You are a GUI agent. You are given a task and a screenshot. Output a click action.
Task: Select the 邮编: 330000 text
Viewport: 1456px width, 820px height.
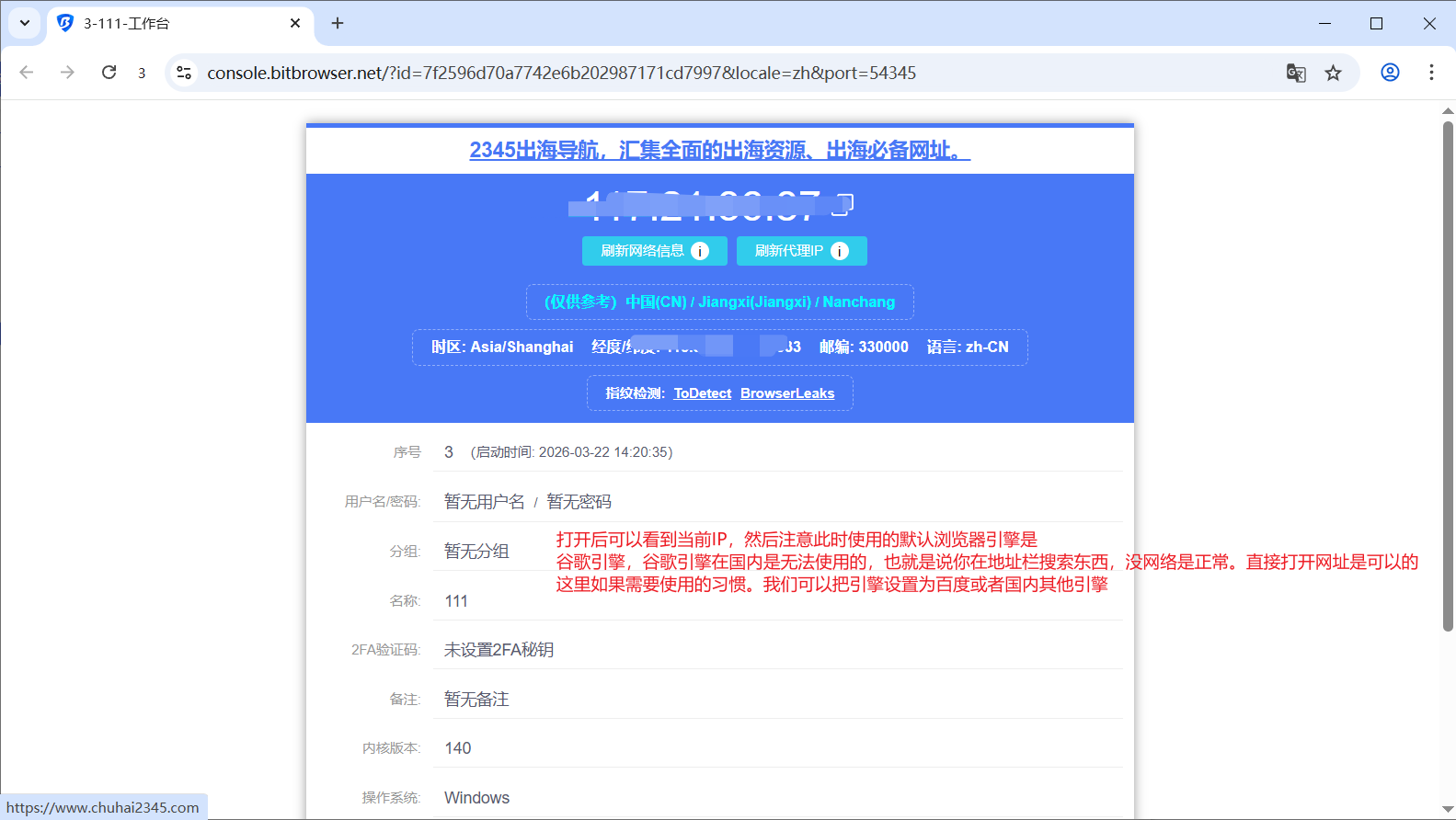pyautogui.click(x=864, y=347)
